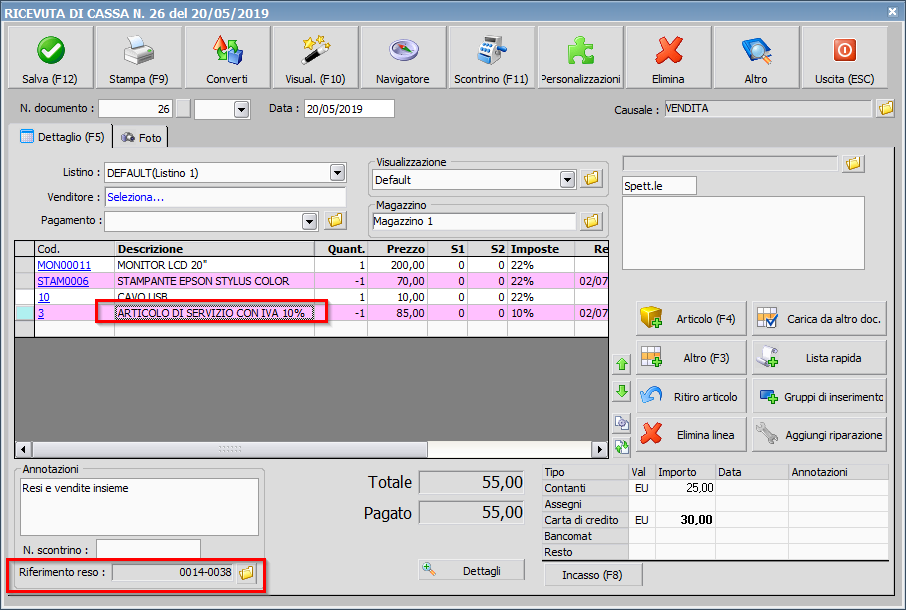906x610 pixels.
Task: Click the customer address text area
Action: coord(743,233)
